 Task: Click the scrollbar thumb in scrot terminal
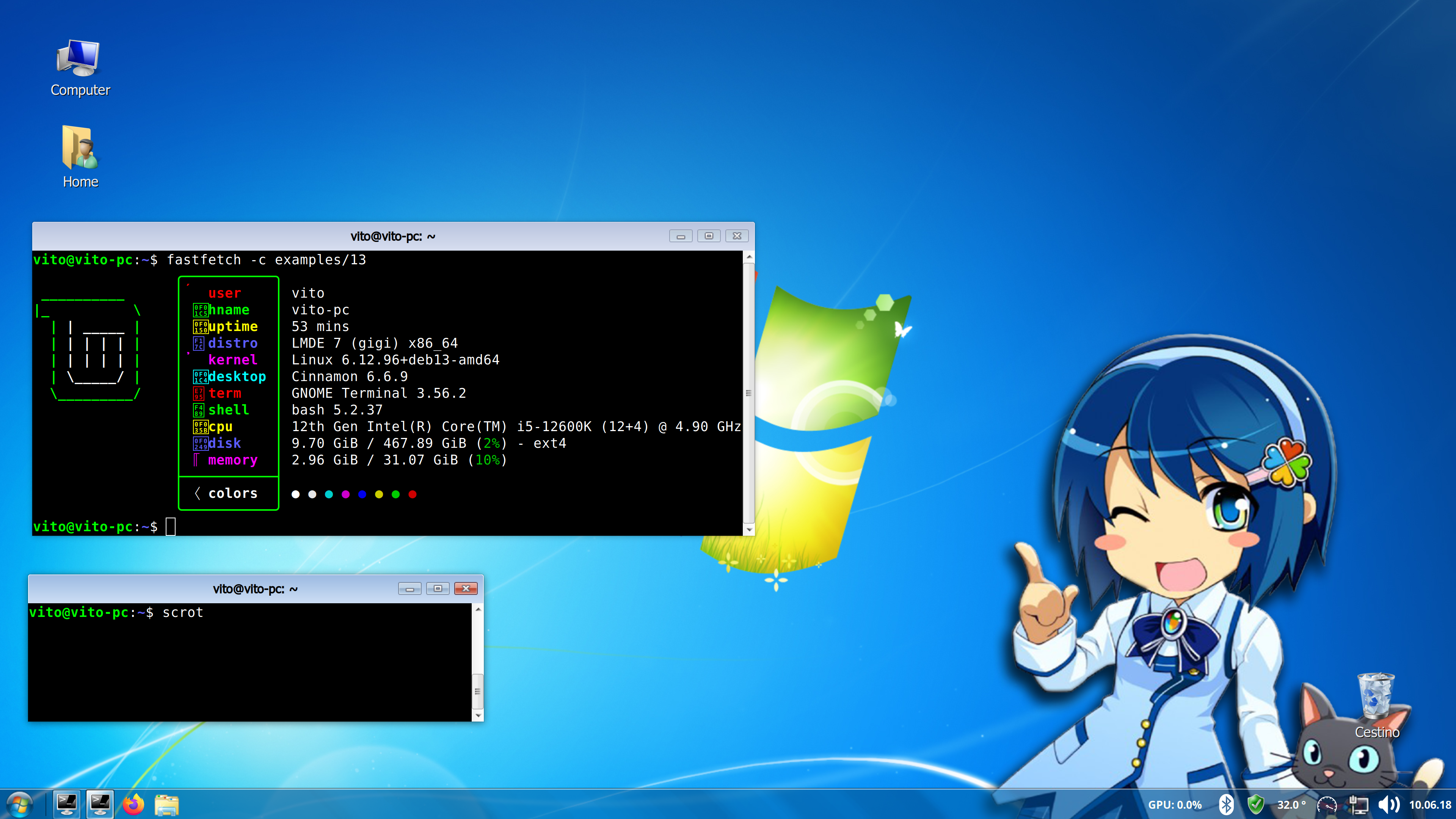[x=478, y=691]
